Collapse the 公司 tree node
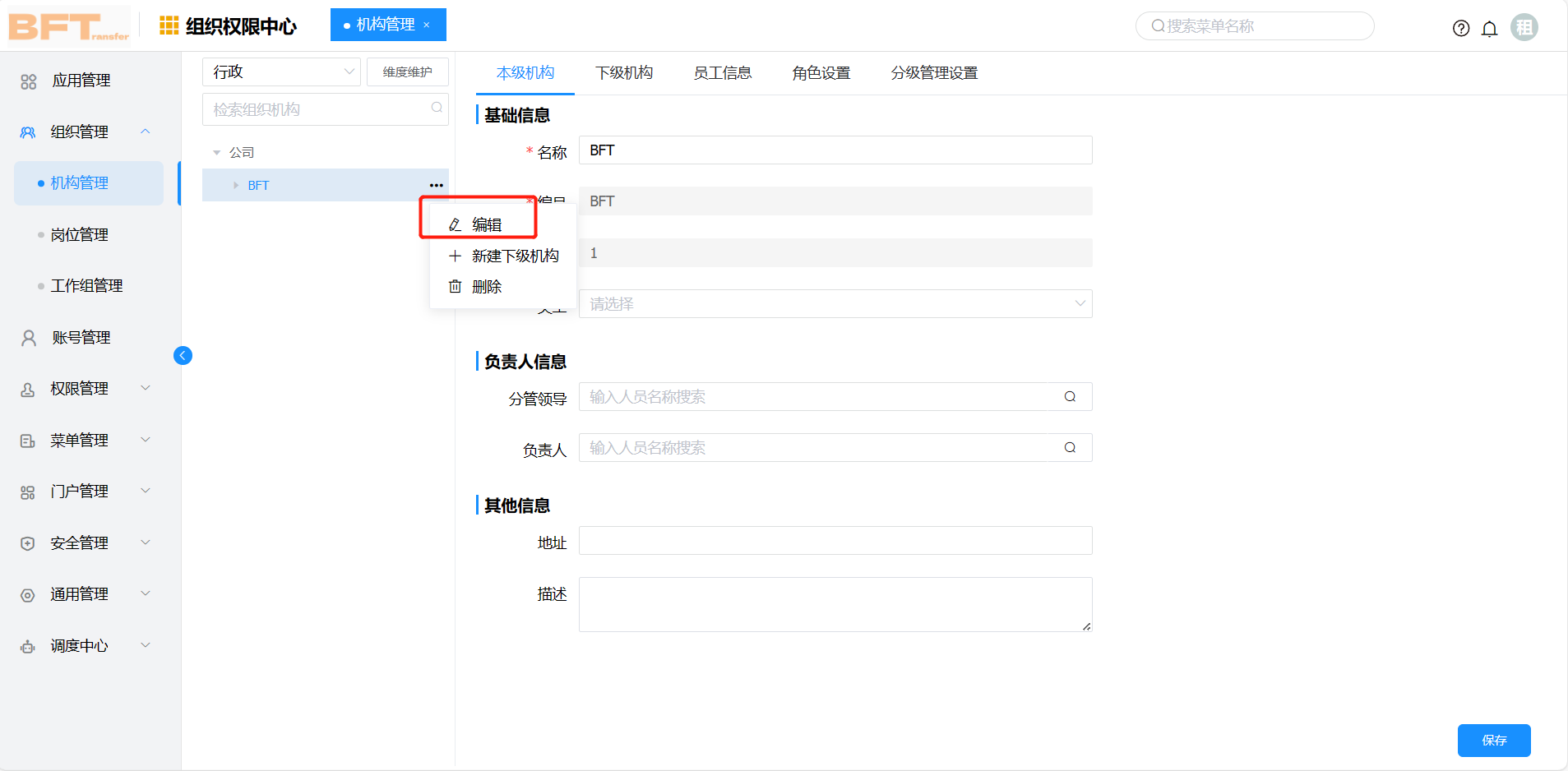The height and width of the screenshot is (771, 1568). coord(217,153)
